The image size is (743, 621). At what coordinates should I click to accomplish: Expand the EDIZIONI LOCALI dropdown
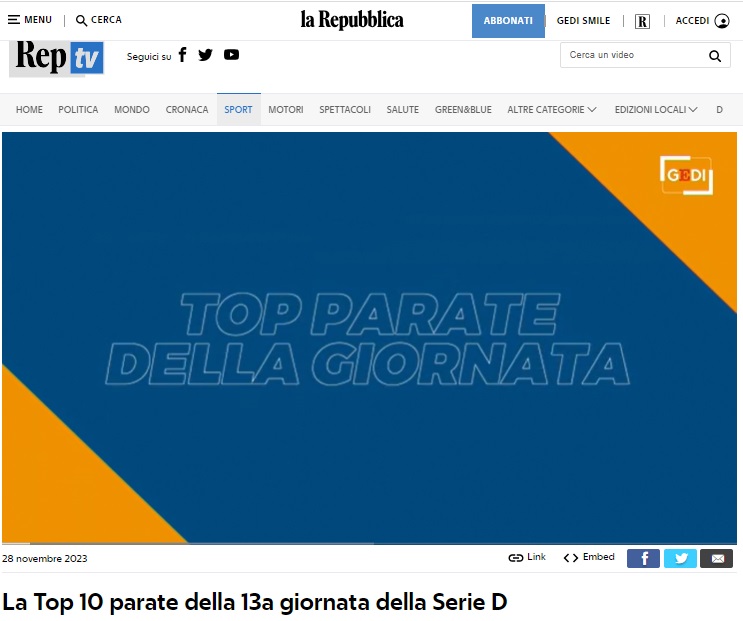[656, 110]
